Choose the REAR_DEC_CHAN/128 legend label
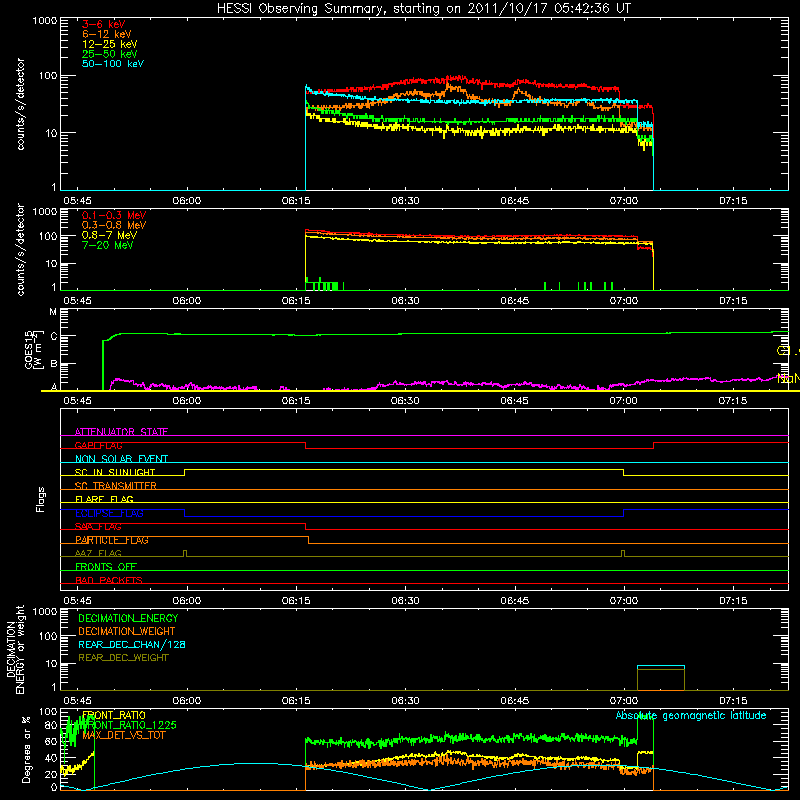 (x=132, y=645)
